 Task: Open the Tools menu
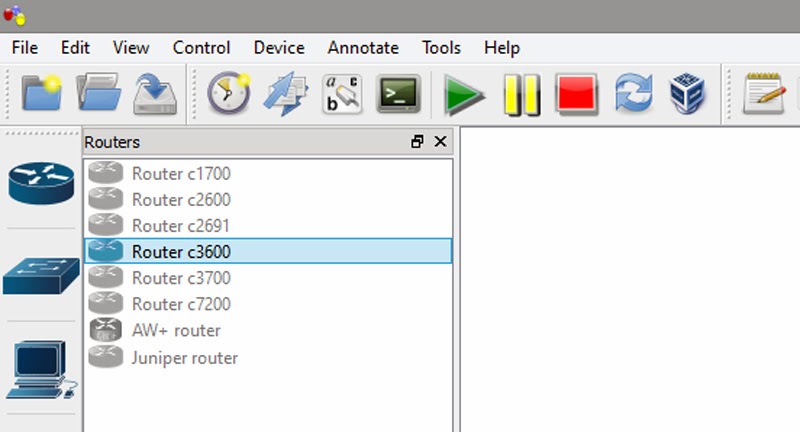pyautogui.click(x=441, y=47)
